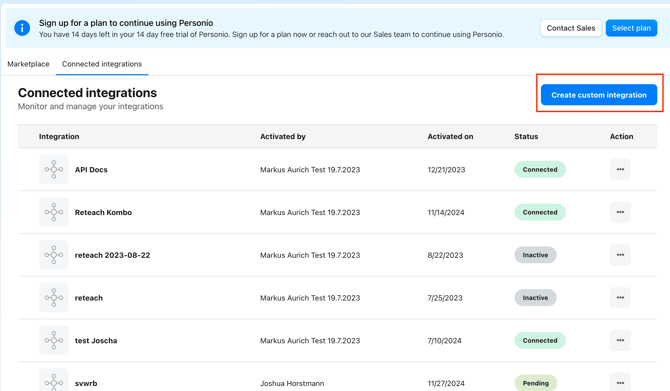Click the Reteach Kombo integration name

pos(103,212)
